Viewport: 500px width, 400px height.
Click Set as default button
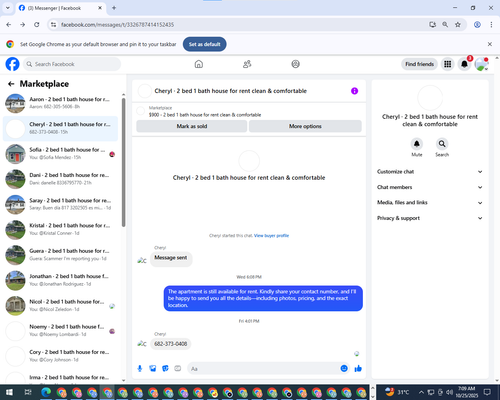pos(205,44)
